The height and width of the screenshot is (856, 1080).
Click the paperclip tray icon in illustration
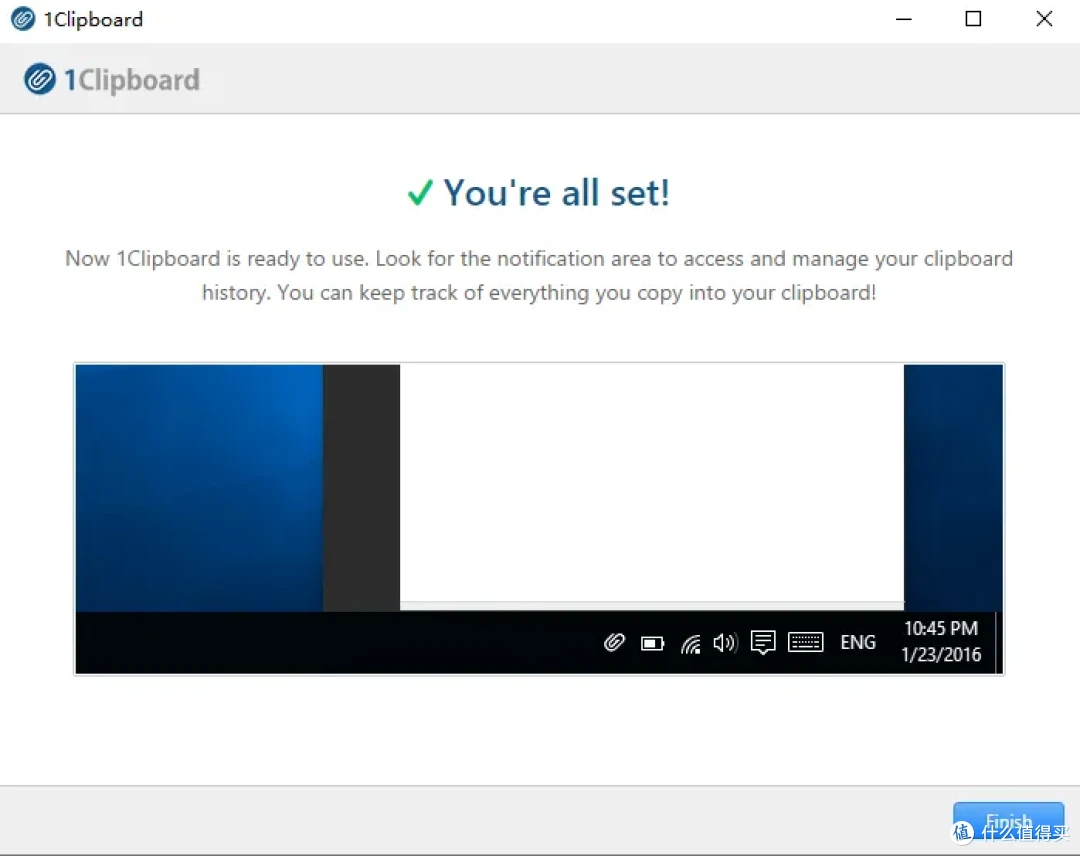[614, 643]
